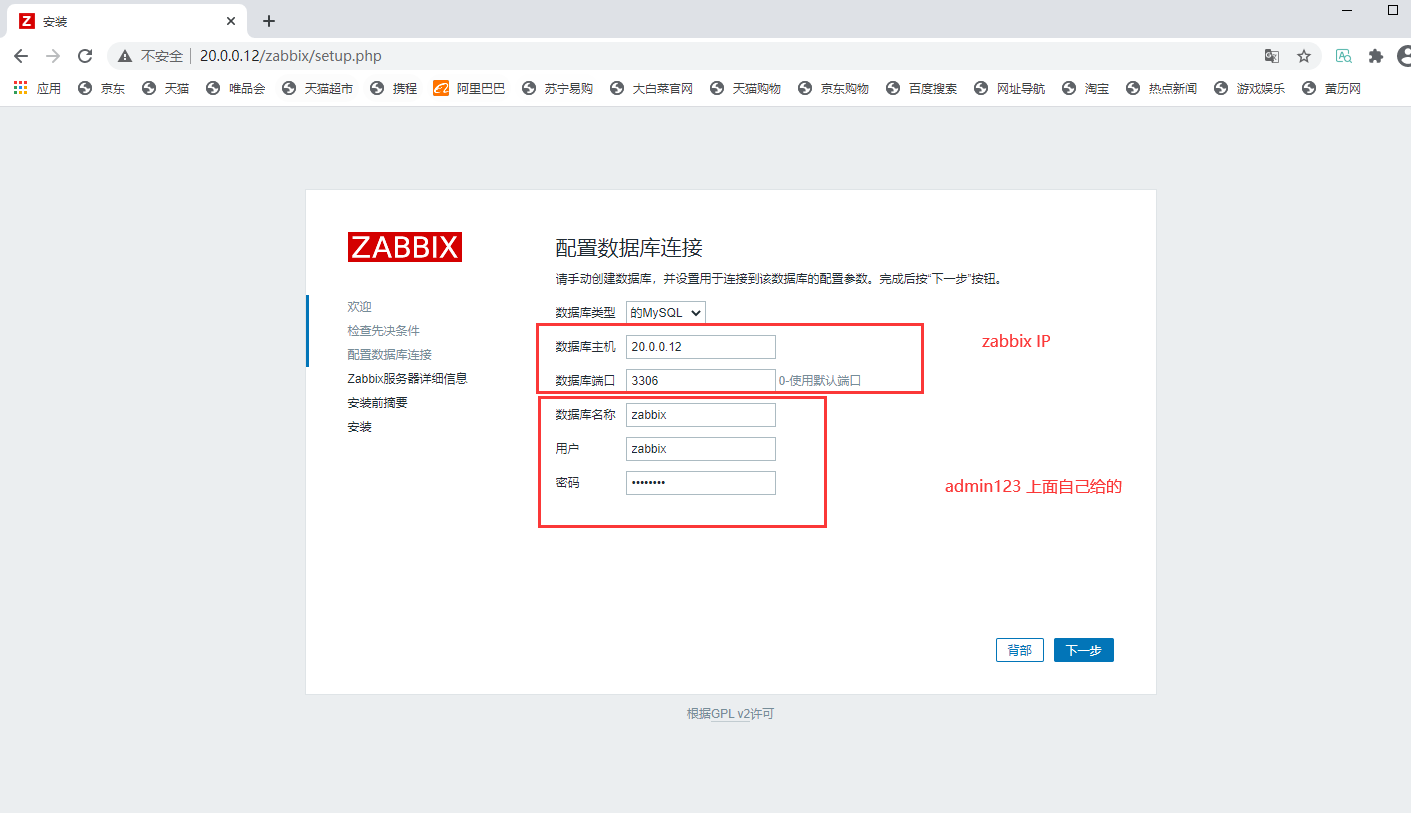Open 阿里巴巴 bookmark
This screenshot has height=813, width=1411.
coord(469,88)
